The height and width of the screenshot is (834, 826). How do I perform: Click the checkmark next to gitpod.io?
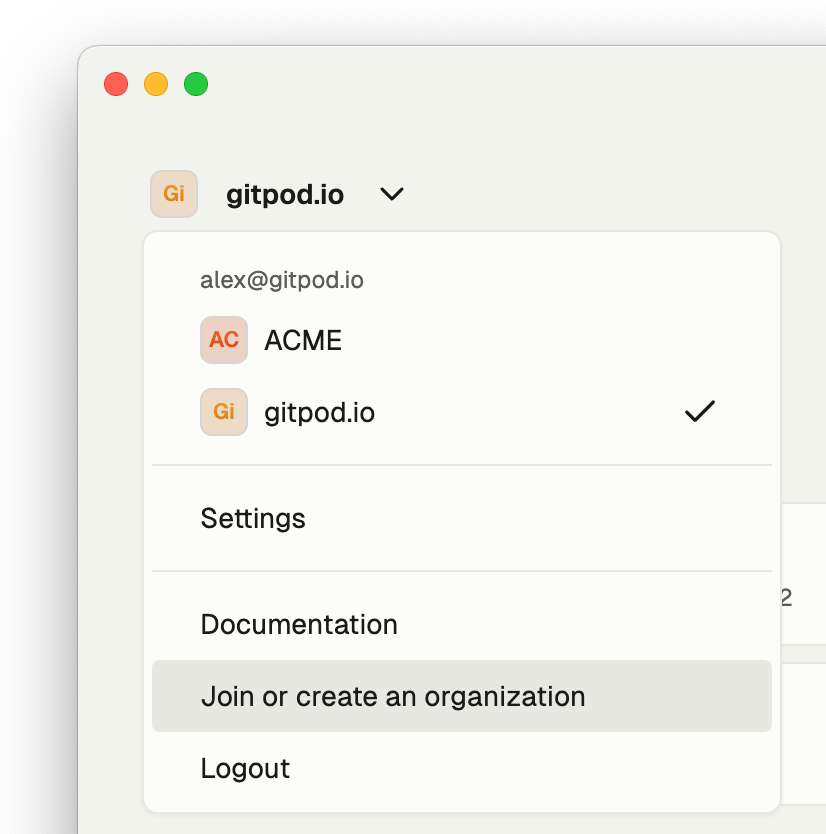point(700,412)
